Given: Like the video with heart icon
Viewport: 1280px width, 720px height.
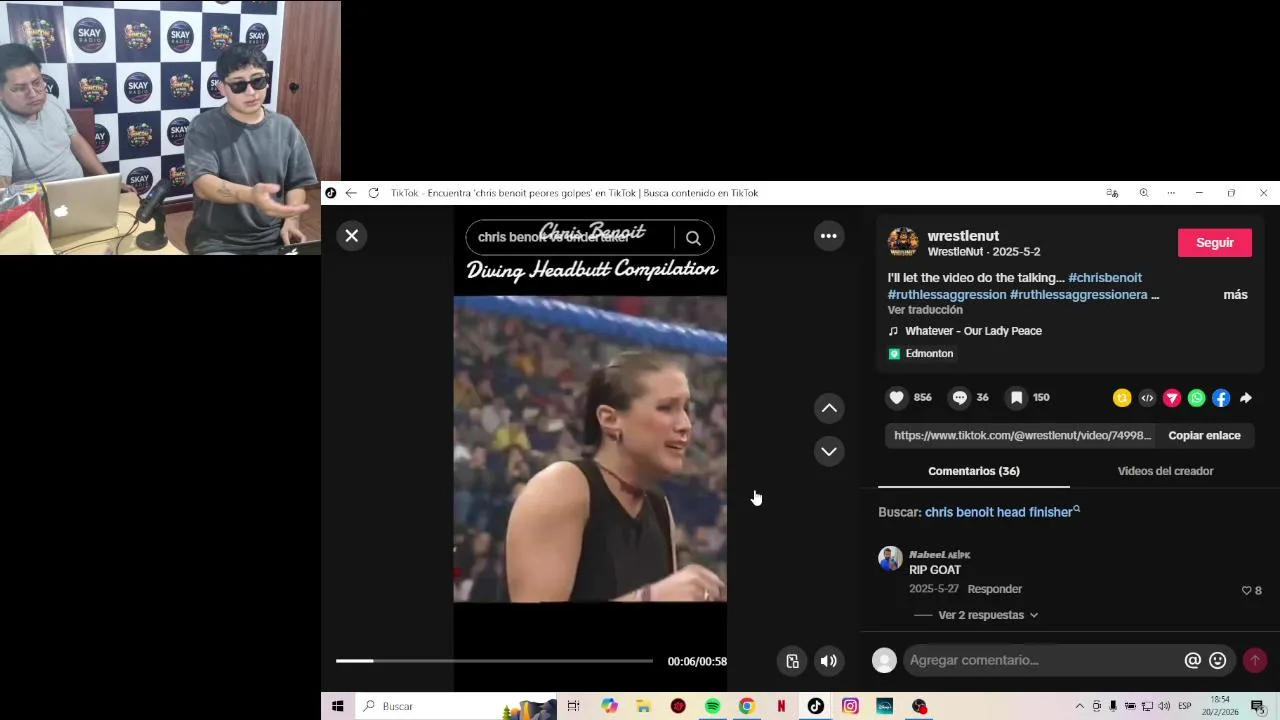Looking at the screenshot, I should pyautogui.click(x=897, y=398).
